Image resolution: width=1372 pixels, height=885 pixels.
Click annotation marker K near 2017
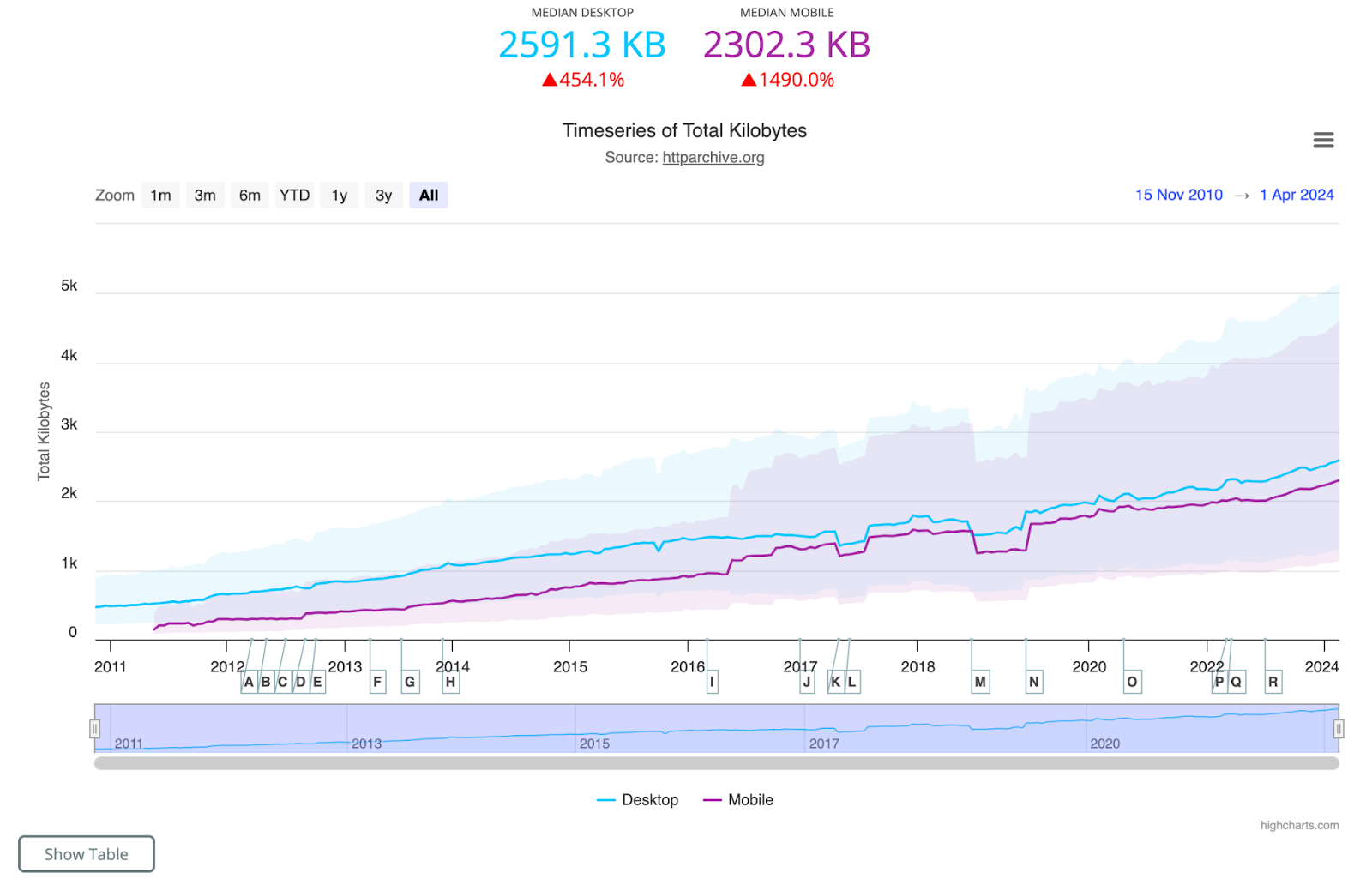835,681
